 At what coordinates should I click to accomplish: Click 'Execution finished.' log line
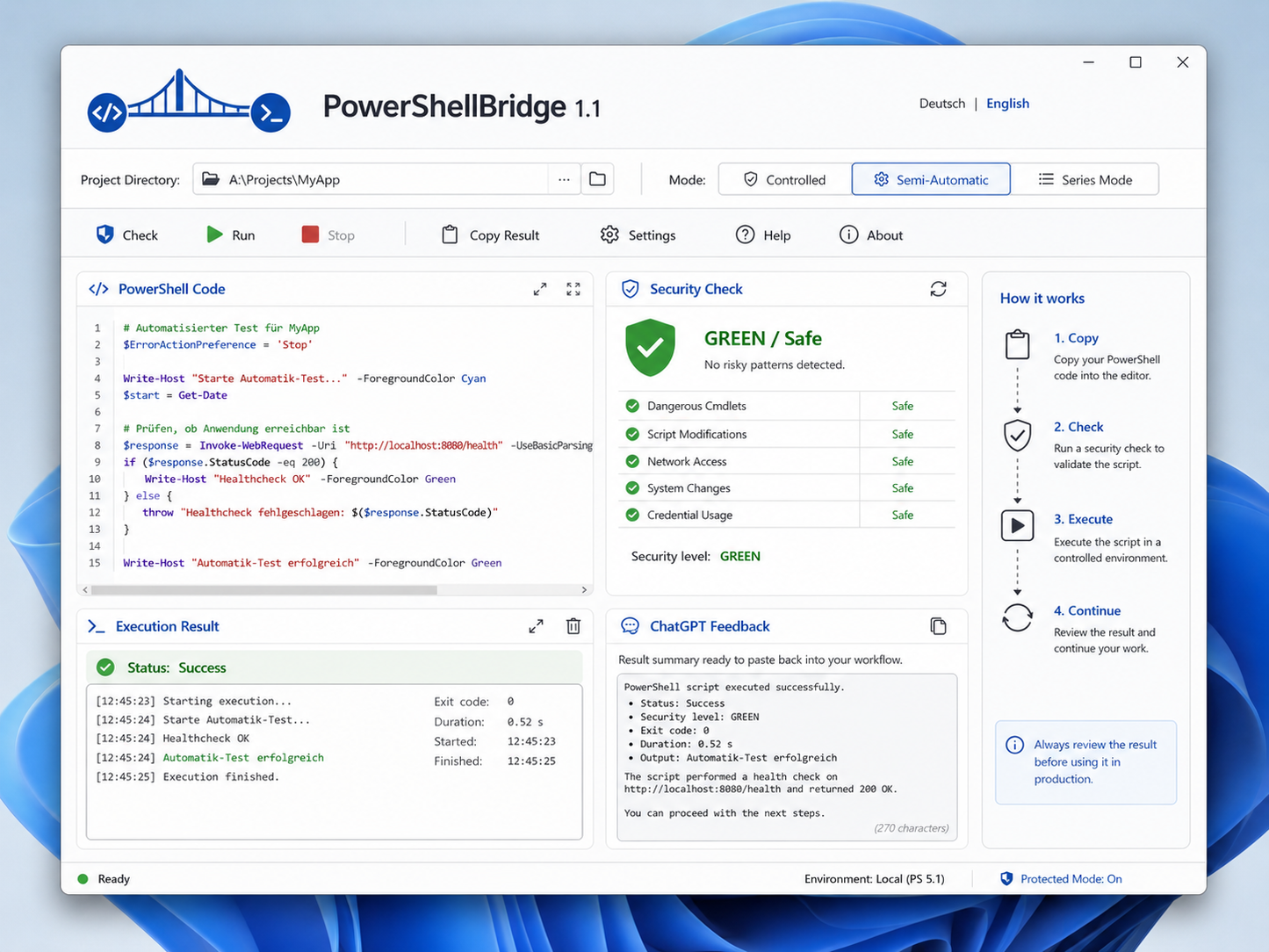187,776
